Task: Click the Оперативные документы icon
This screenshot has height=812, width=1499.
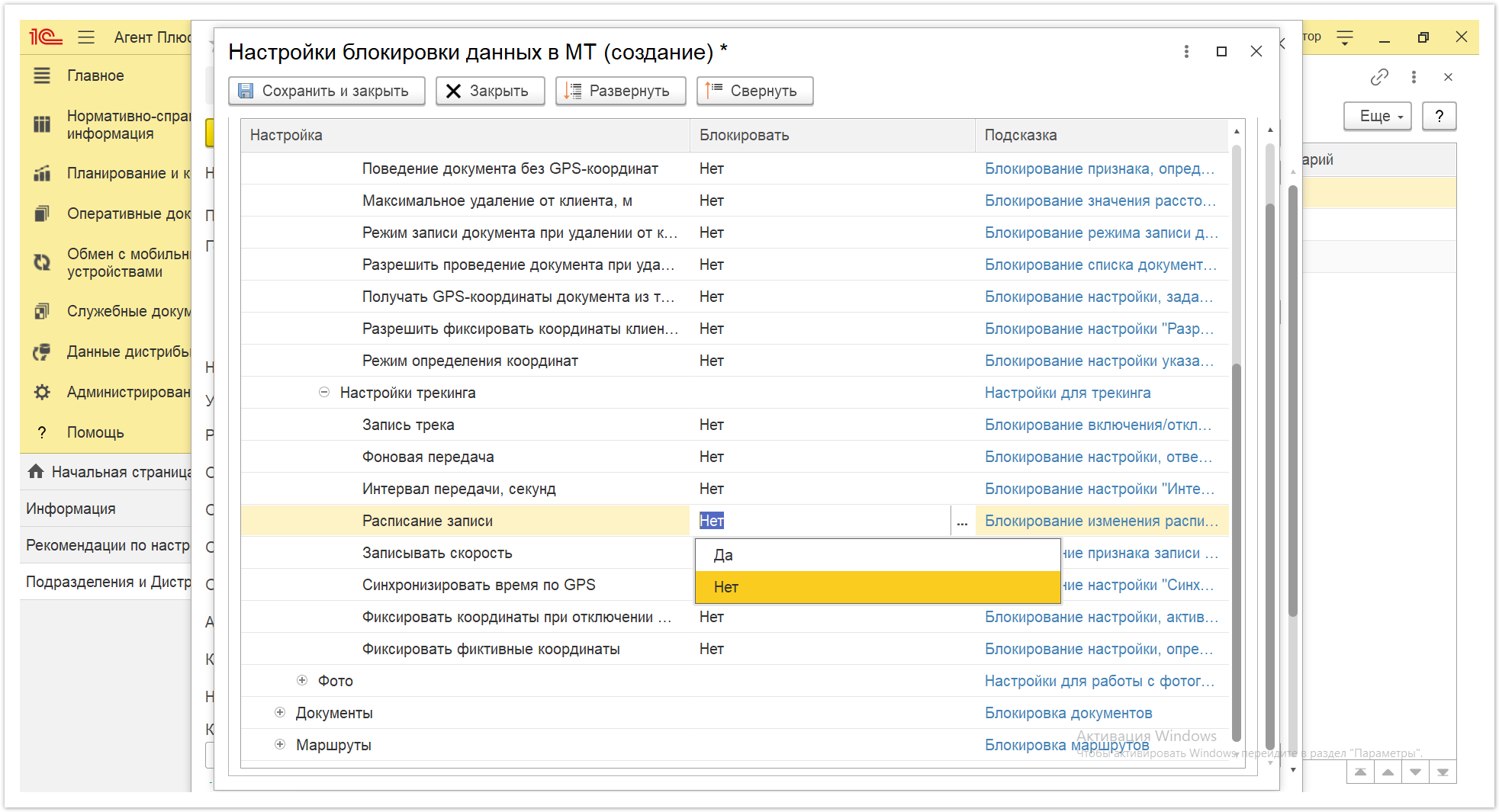Action: [x=42, y=213]
